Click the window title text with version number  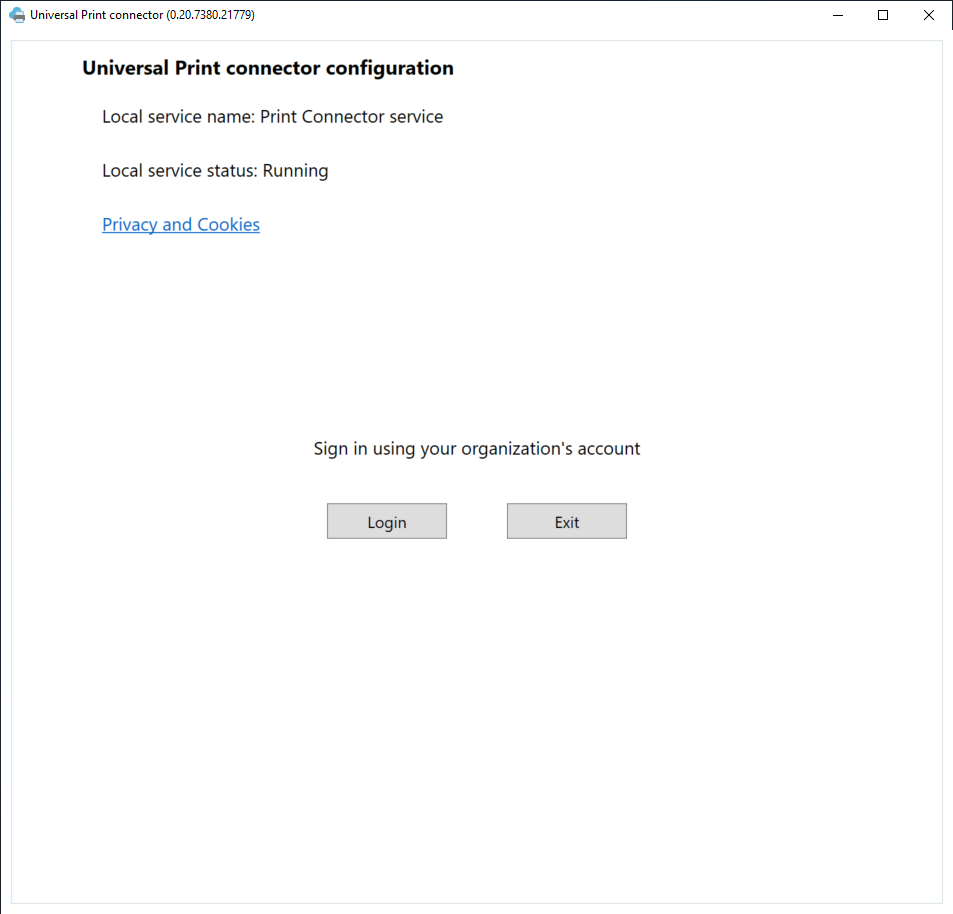pos(142,15)
